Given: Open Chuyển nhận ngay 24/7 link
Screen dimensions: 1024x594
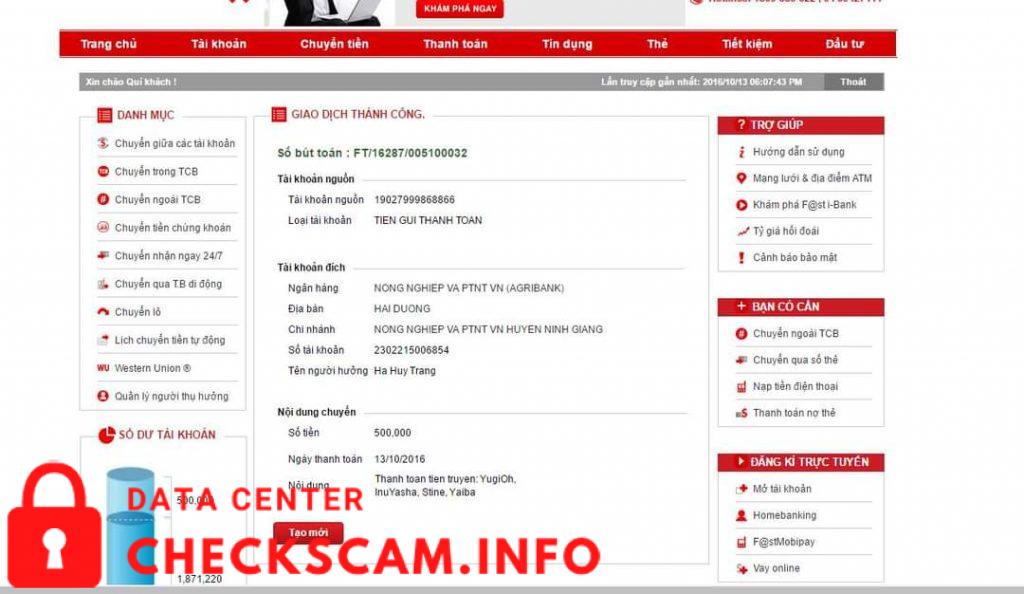Looking at the screenshot, I should coord(168,255).
